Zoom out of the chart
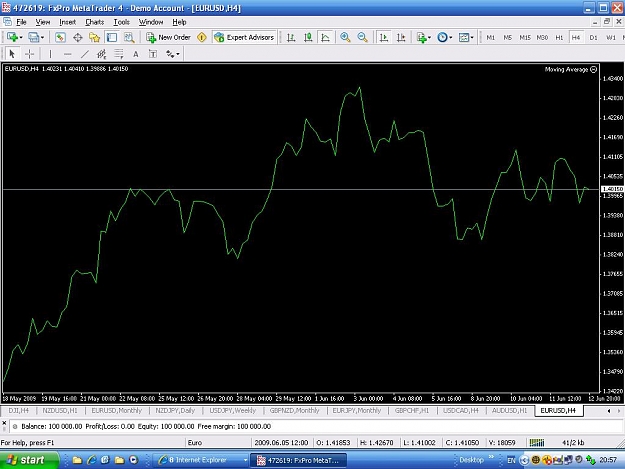The image size is (625, 469). click(x=362, y=37)
